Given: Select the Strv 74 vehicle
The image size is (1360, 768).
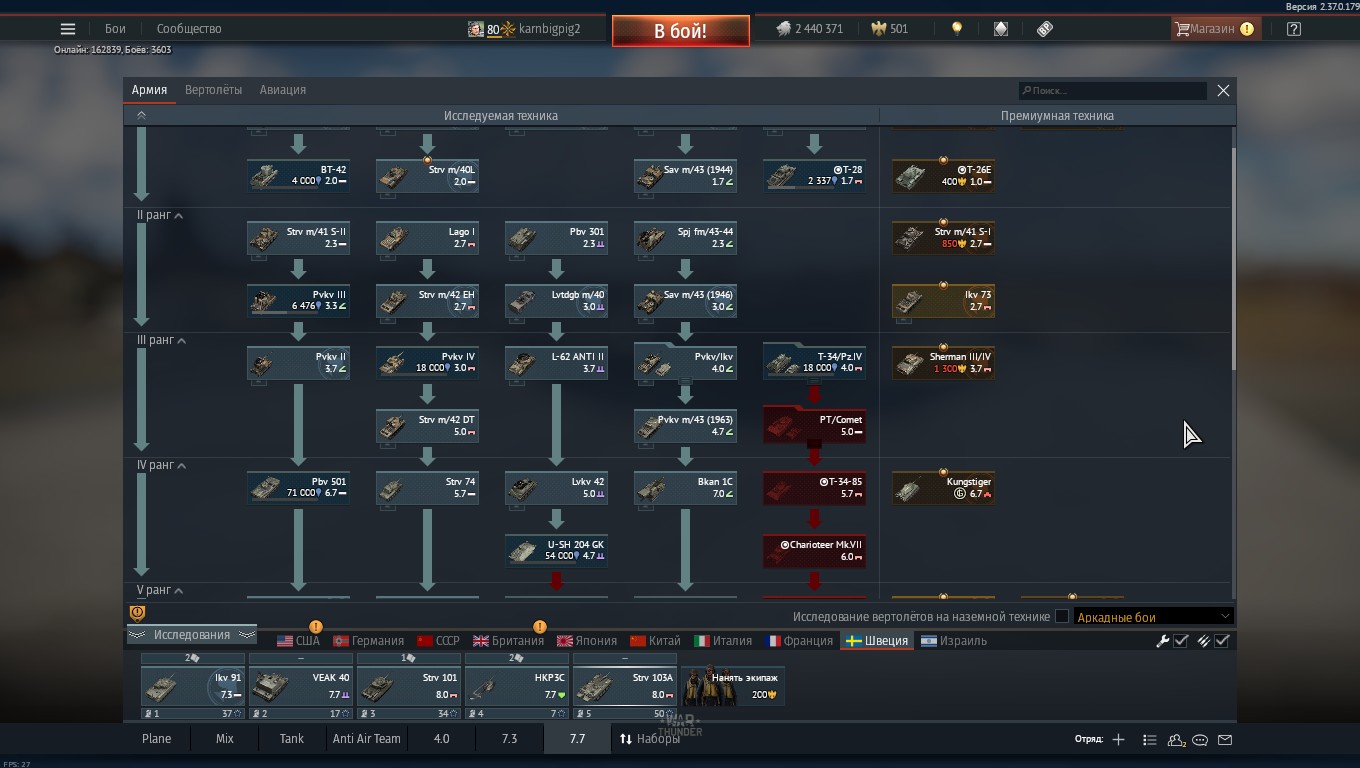Looking at the screenshot, I should point(427,488).
